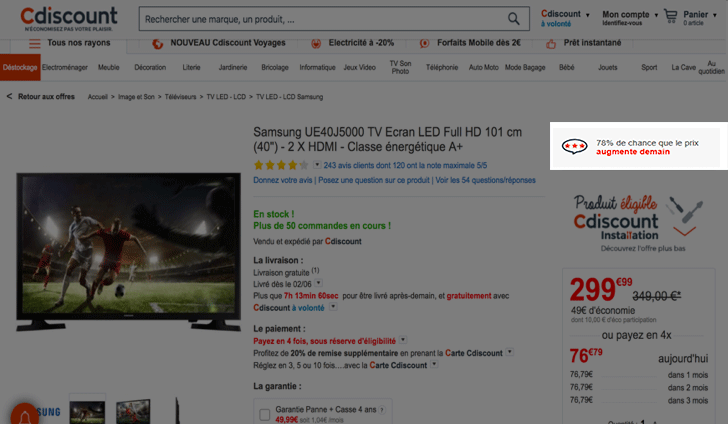Click the Accueil breadcrumb

pyautogui.click(x=98, y=97)
